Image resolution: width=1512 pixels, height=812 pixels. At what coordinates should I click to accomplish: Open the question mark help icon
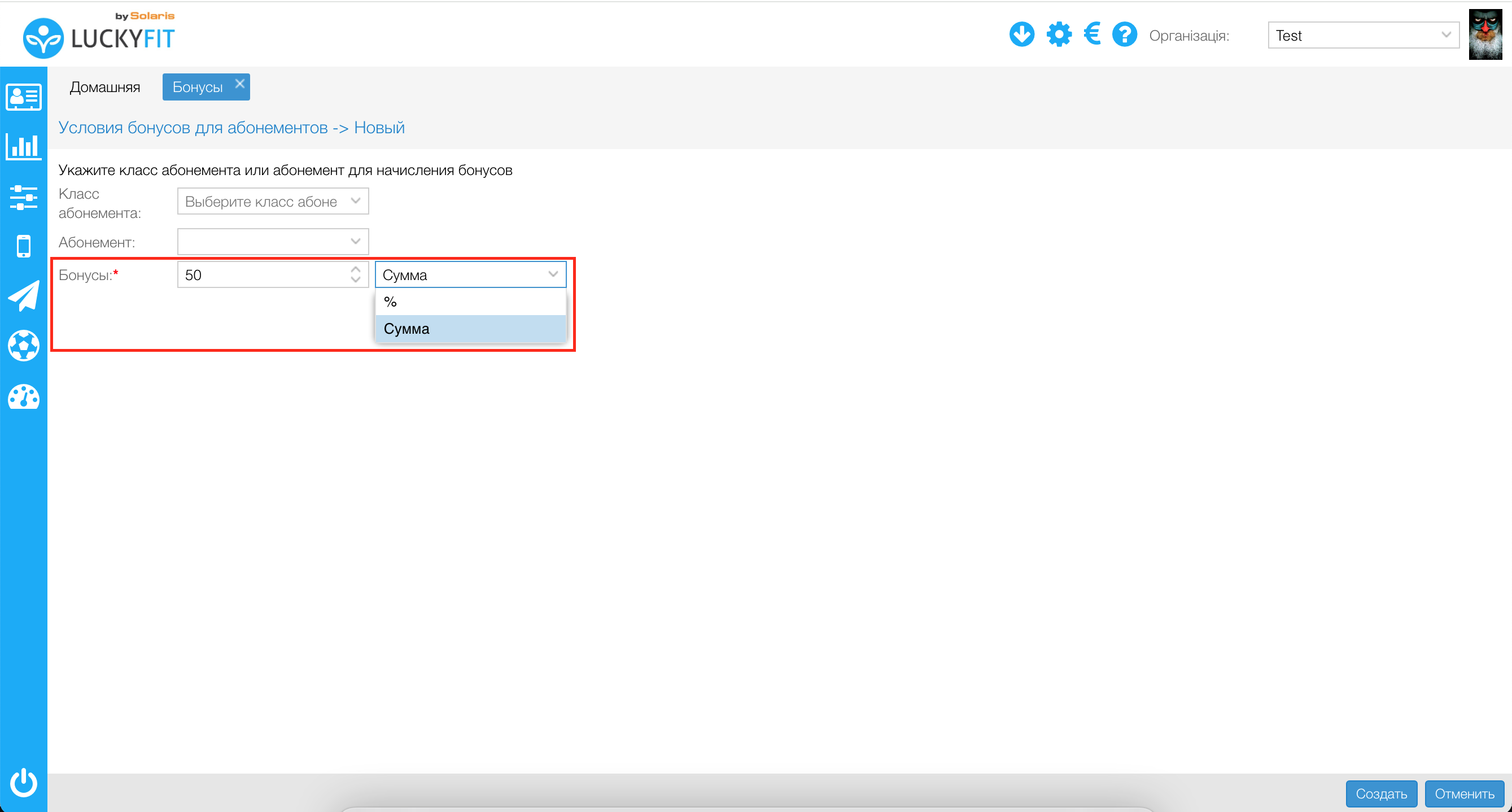pos(1124,34)
